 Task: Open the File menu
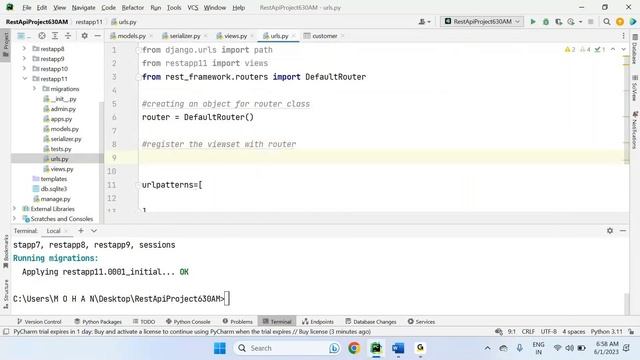(x=27, y=8)
